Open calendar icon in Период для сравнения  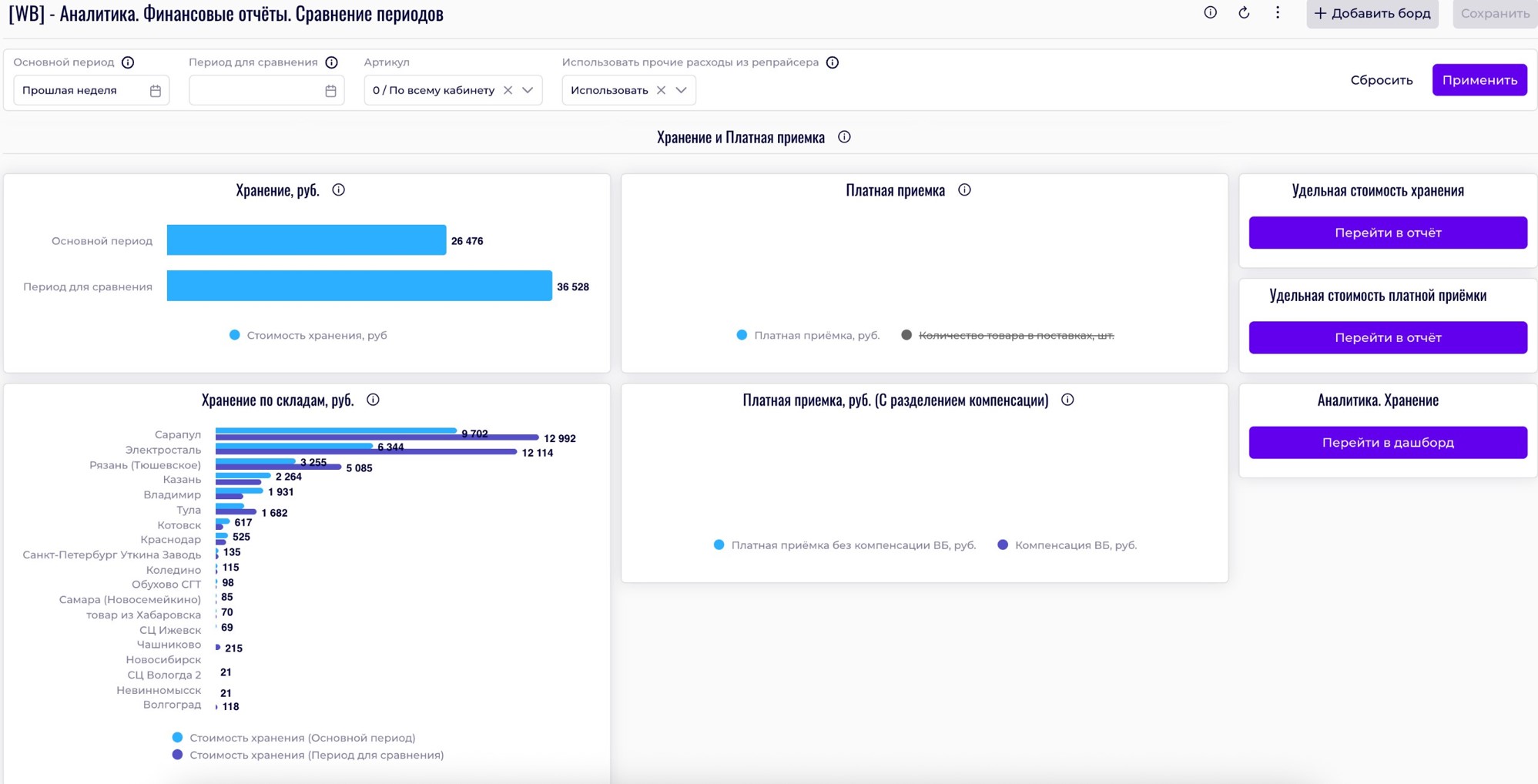[330, 91]
